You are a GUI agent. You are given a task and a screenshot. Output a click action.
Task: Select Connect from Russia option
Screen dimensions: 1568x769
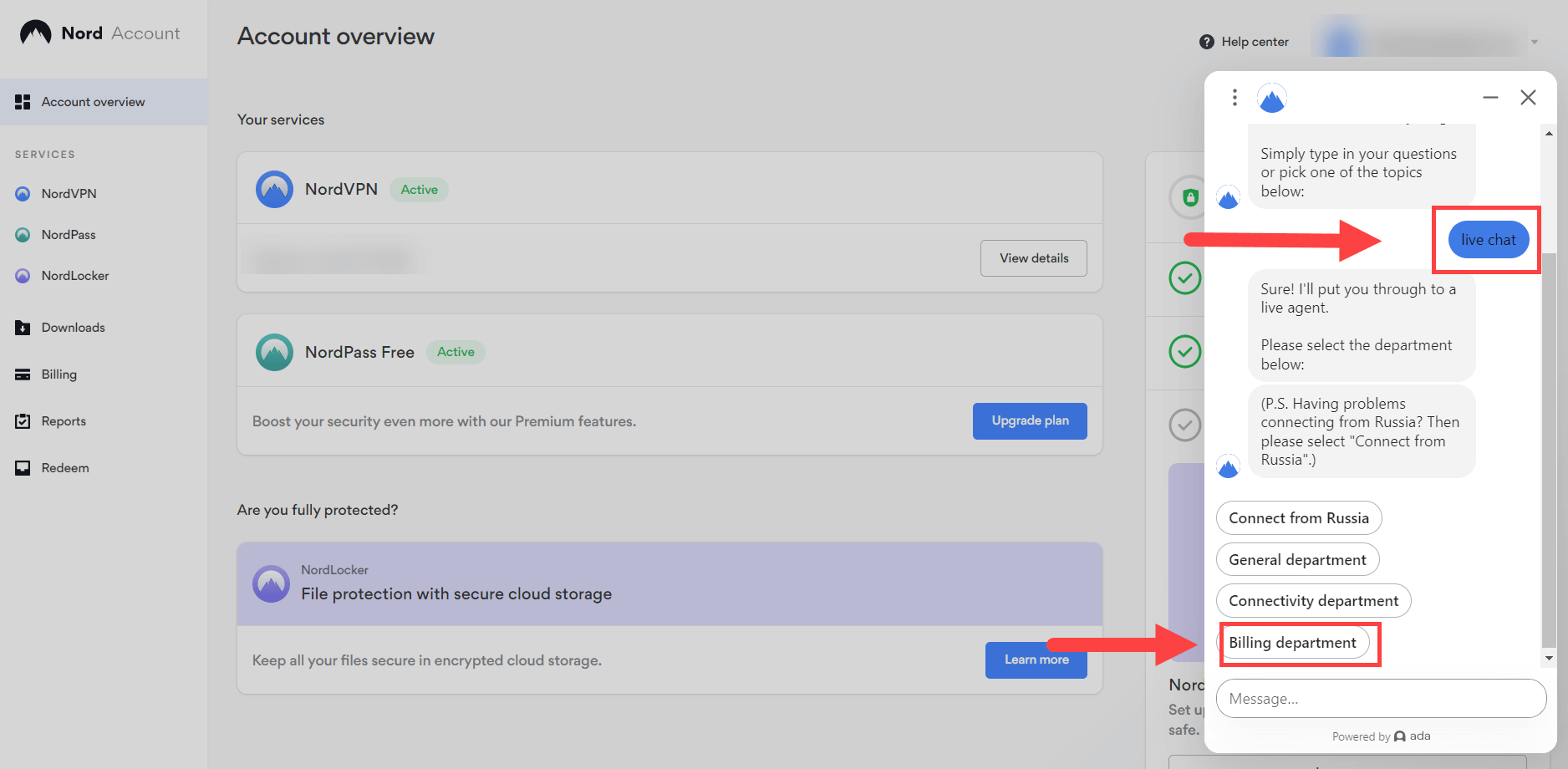1299,518
